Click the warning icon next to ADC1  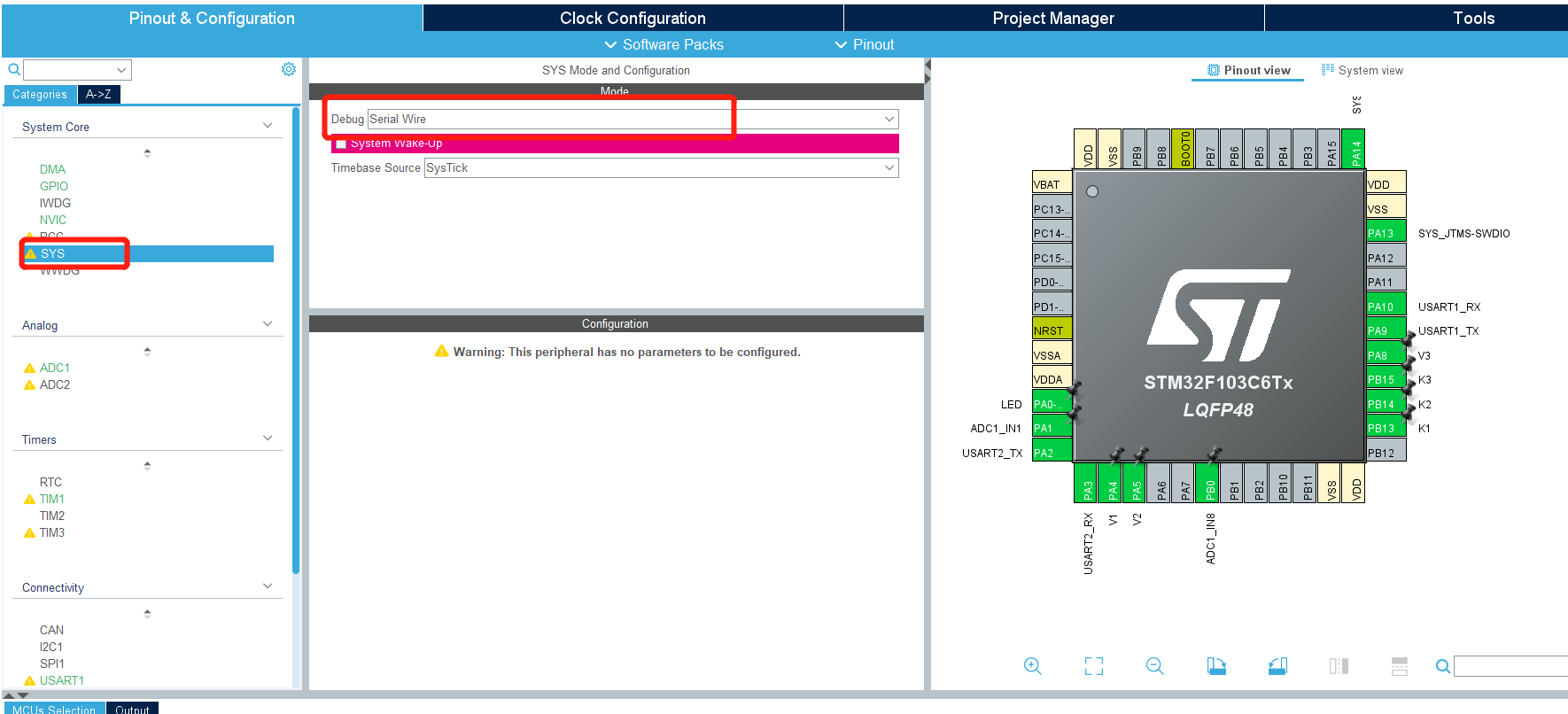[x=30, y=368]
